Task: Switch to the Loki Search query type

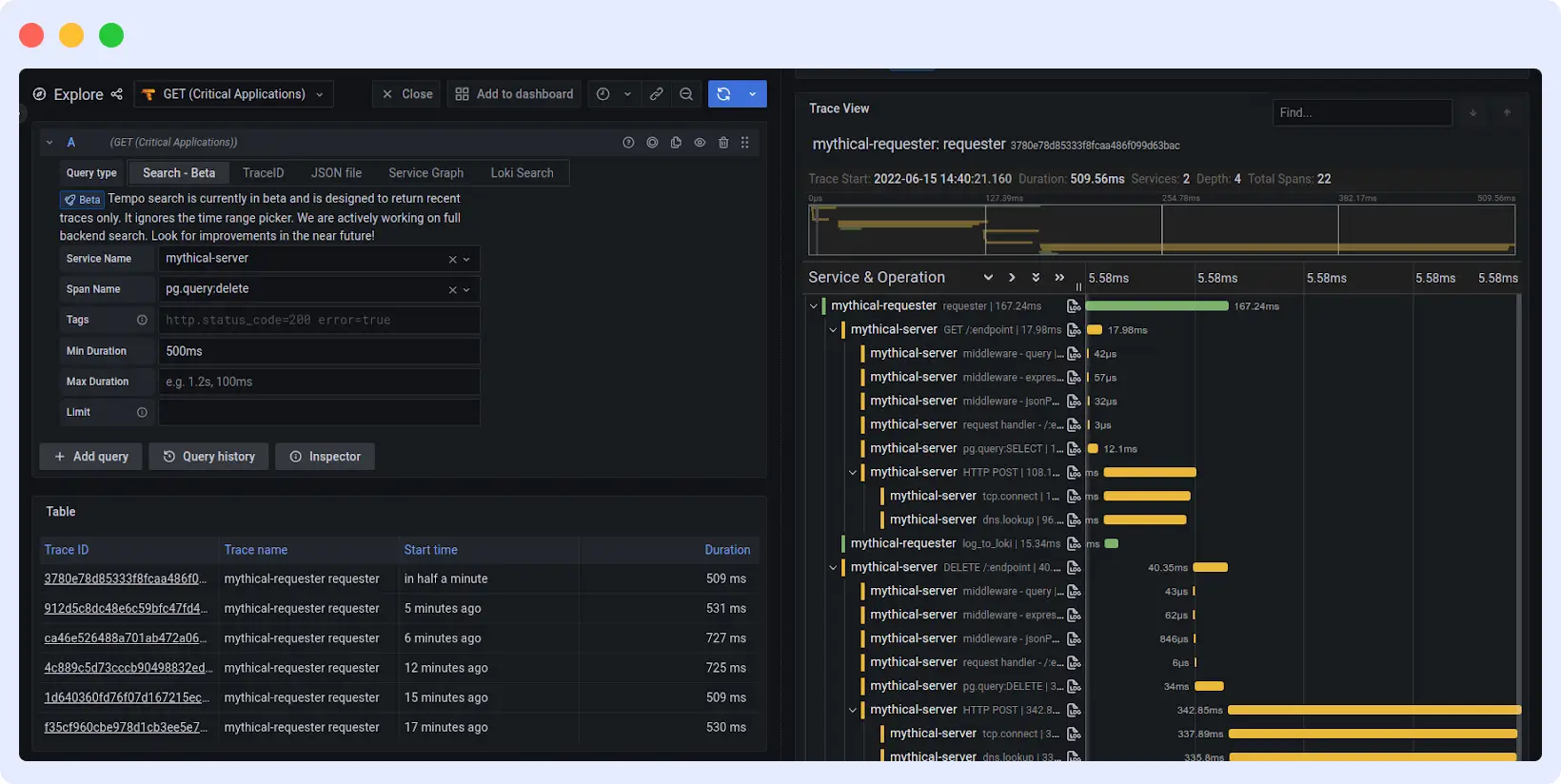Action: (522, 173)
